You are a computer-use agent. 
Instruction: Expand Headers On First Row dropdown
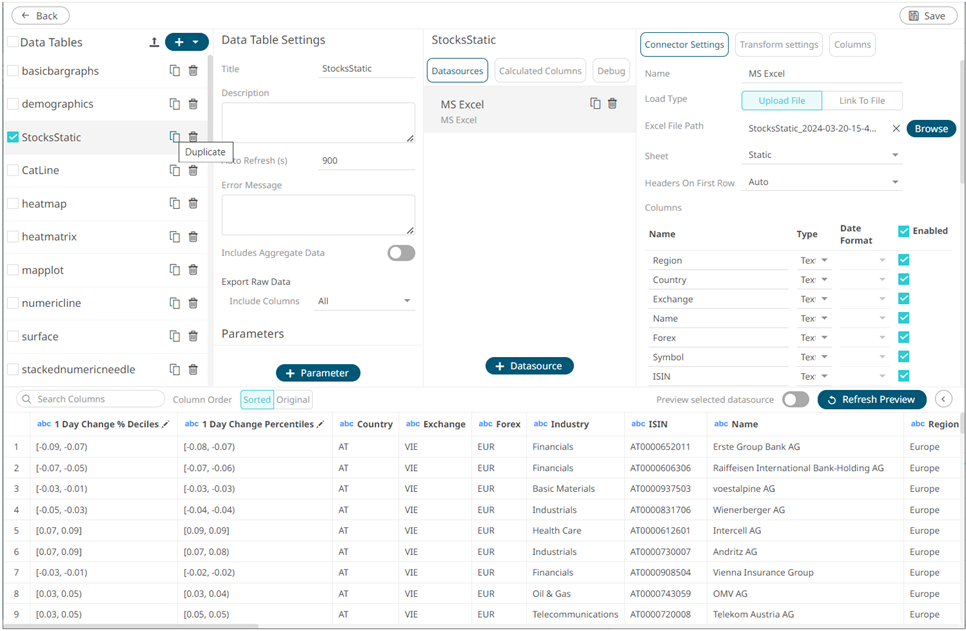click(823, 182)
